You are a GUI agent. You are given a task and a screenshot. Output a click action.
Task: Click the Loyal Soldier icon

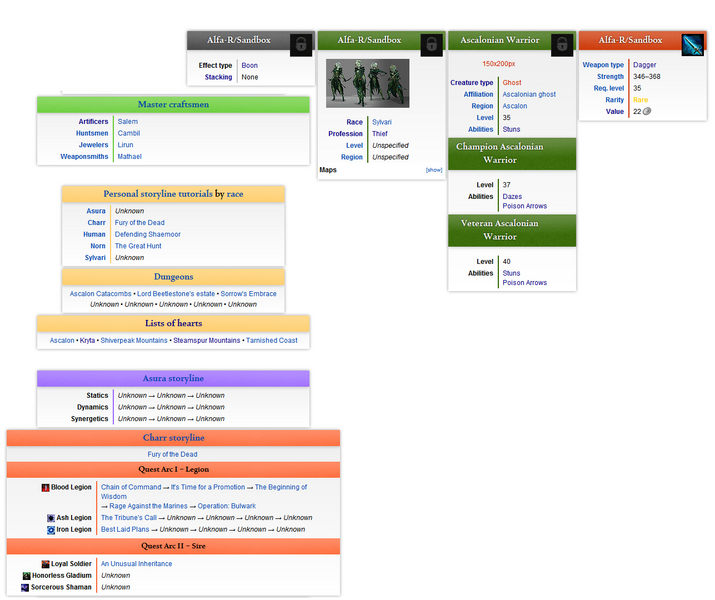[45, 564]
